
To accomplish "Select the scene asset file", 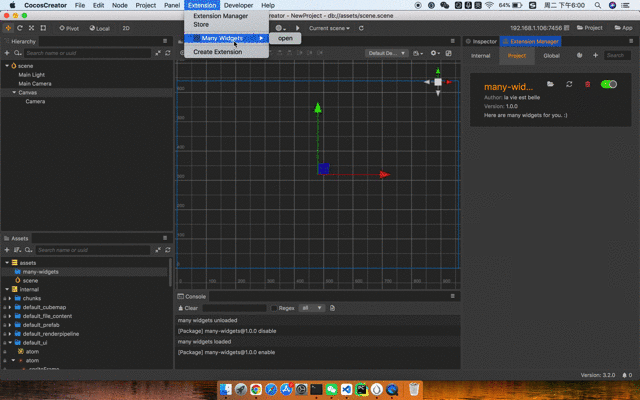I will (x=30, y=280).
